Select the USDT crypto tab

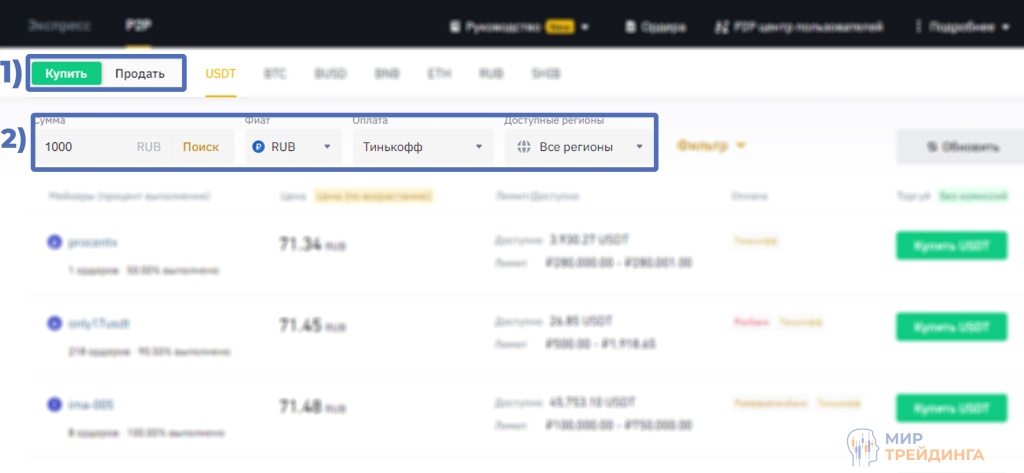click(220, 74)
